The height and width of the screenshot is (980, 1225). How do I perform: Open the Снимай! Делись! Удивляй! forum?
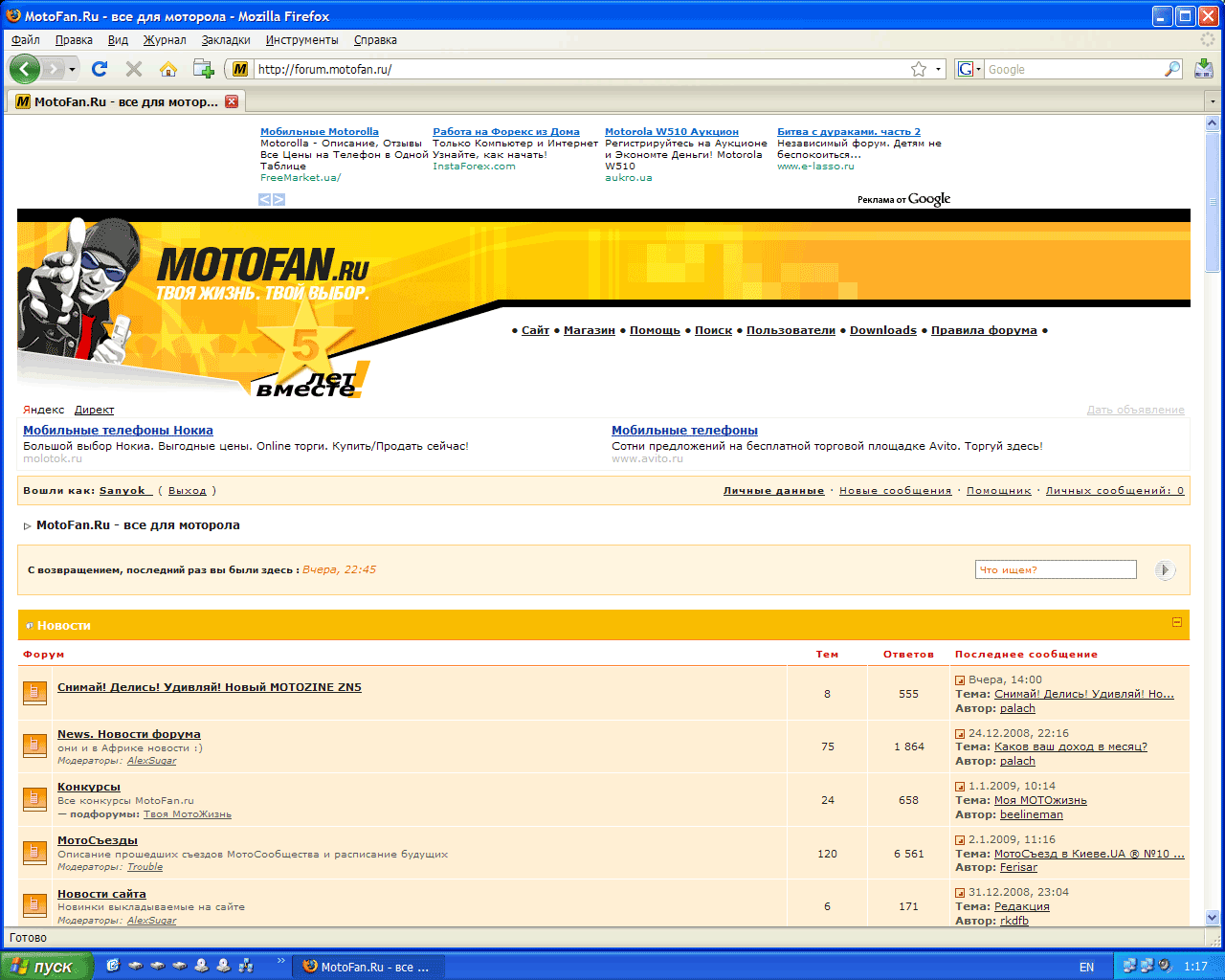210,687
